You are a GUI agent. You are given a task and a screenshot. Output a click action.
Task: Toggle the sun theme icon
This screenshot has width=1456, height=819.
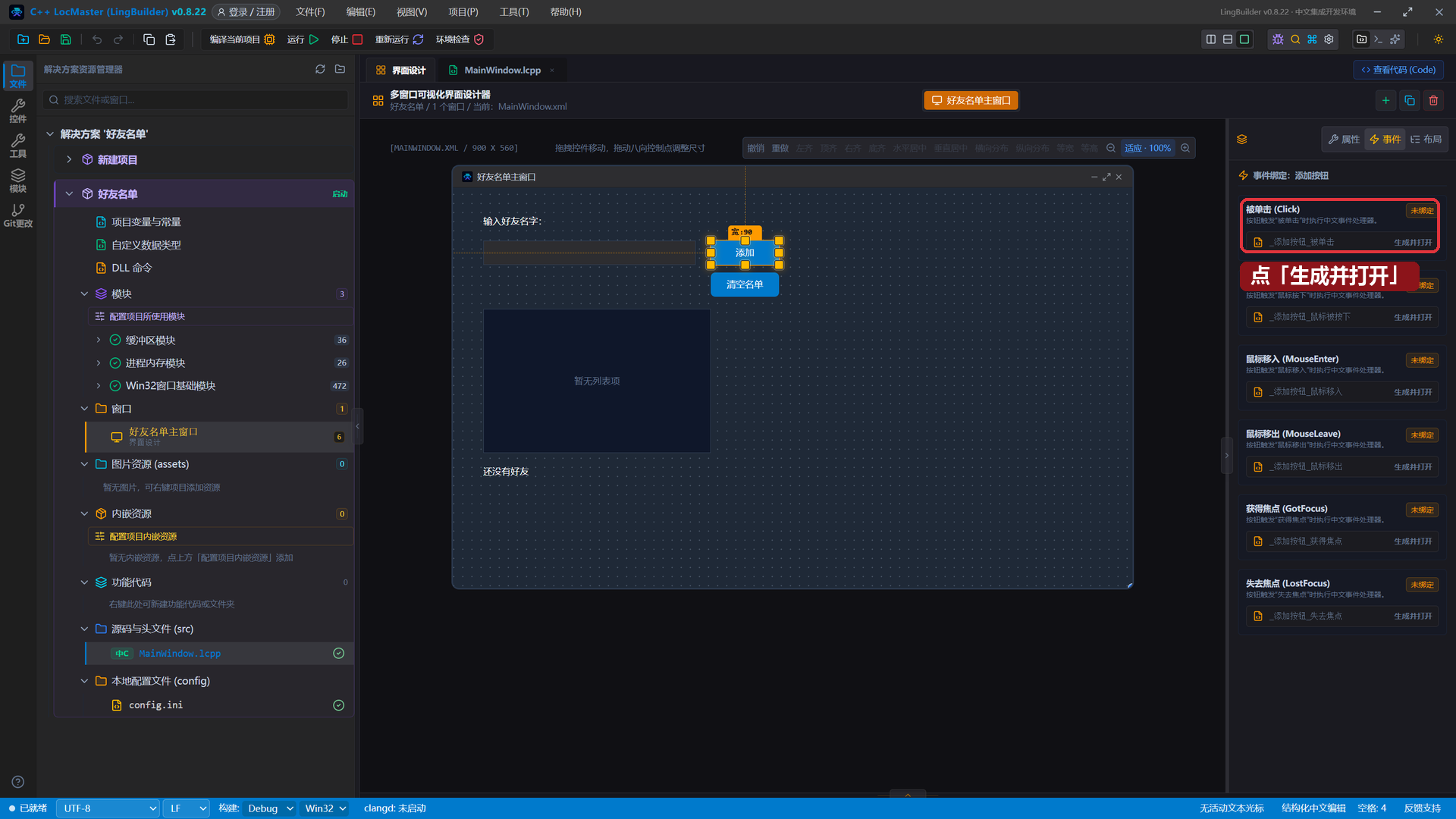coord(1438,39)
